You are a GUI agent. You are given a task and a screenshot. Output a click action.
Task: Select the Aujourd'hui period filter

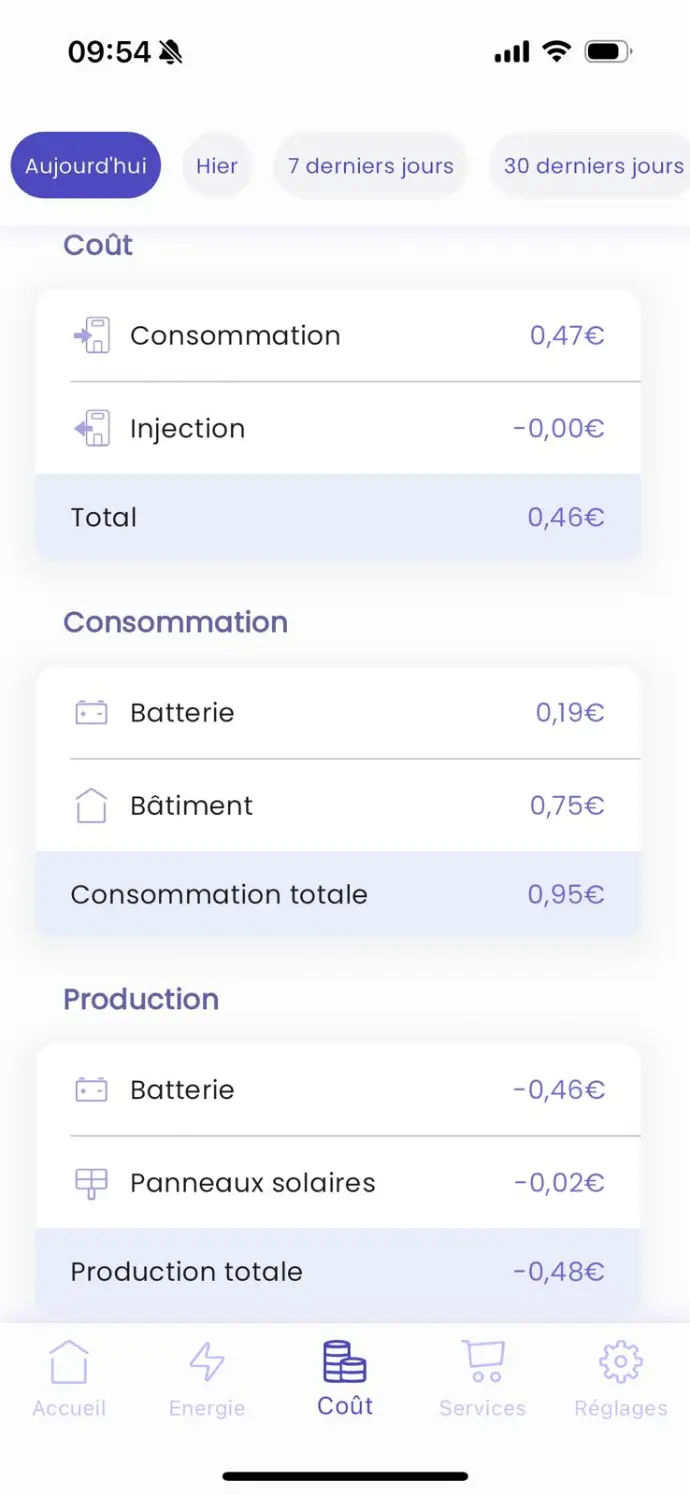pyautogui.click(x=86, y=166)
